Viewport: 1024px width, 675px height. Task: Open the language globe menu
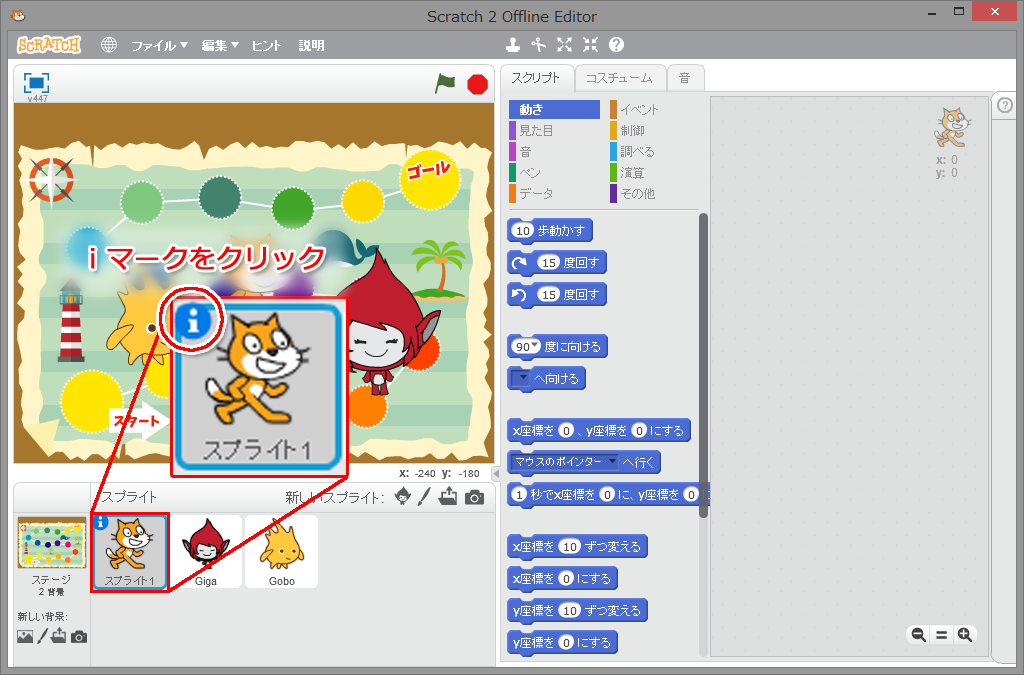click(108, 45)
